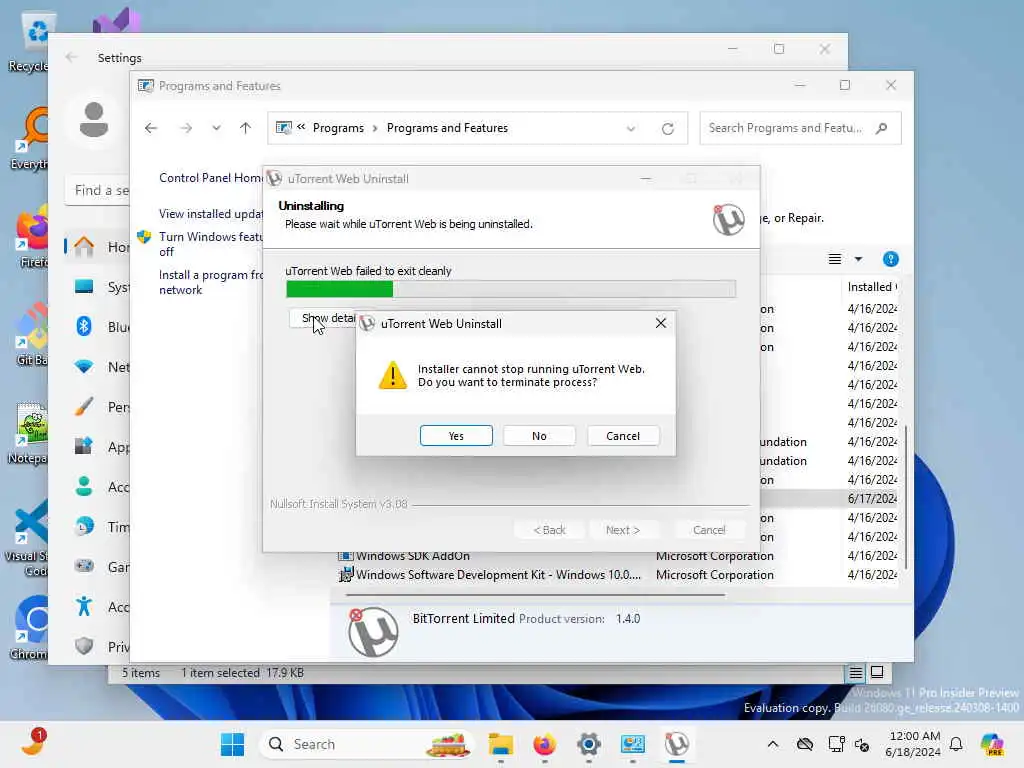Open the Control Panel Home link

pyautogui.click(x=210, y=178)
